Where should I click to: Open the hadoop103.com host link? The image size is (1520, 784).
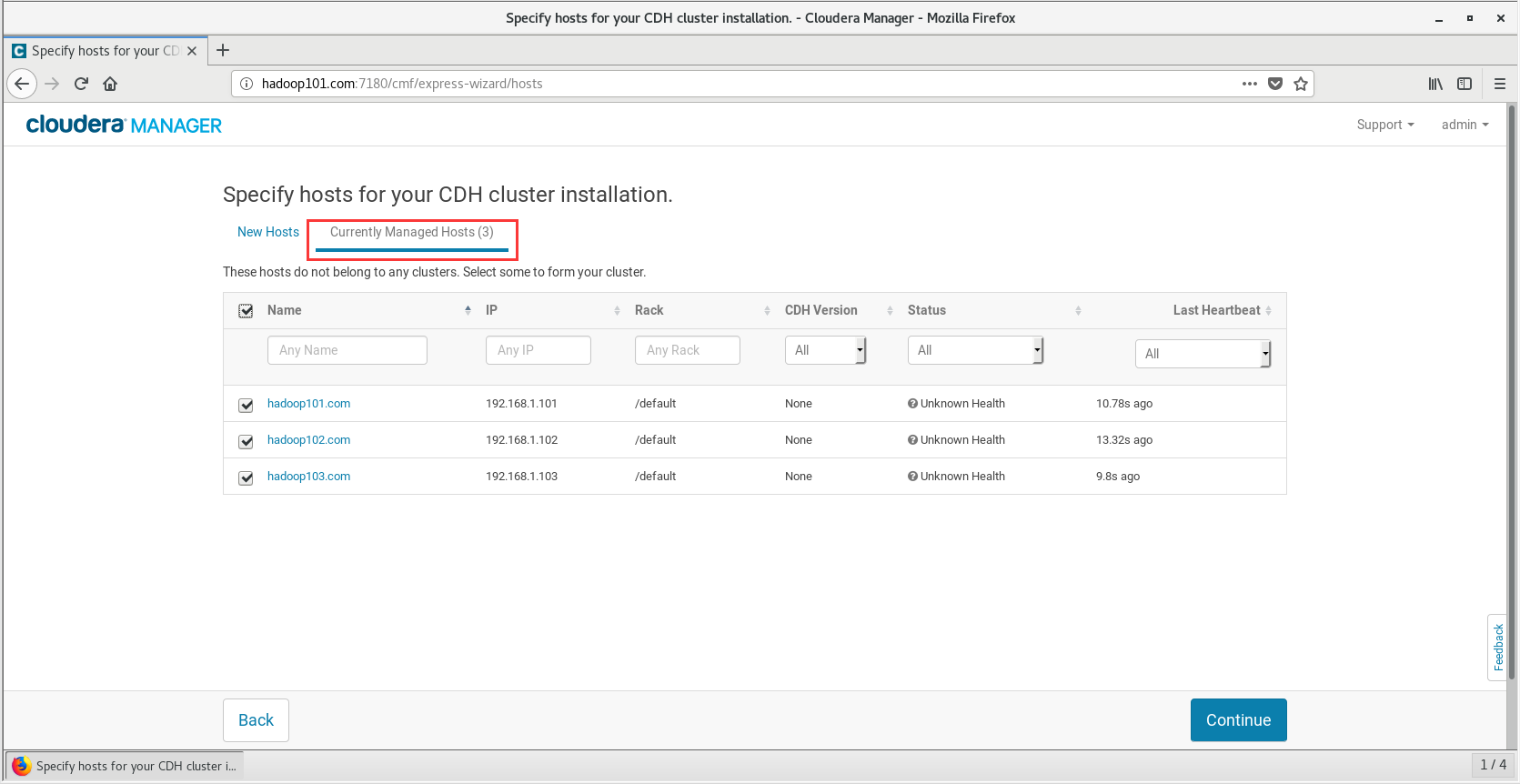(x=308, y=477)
